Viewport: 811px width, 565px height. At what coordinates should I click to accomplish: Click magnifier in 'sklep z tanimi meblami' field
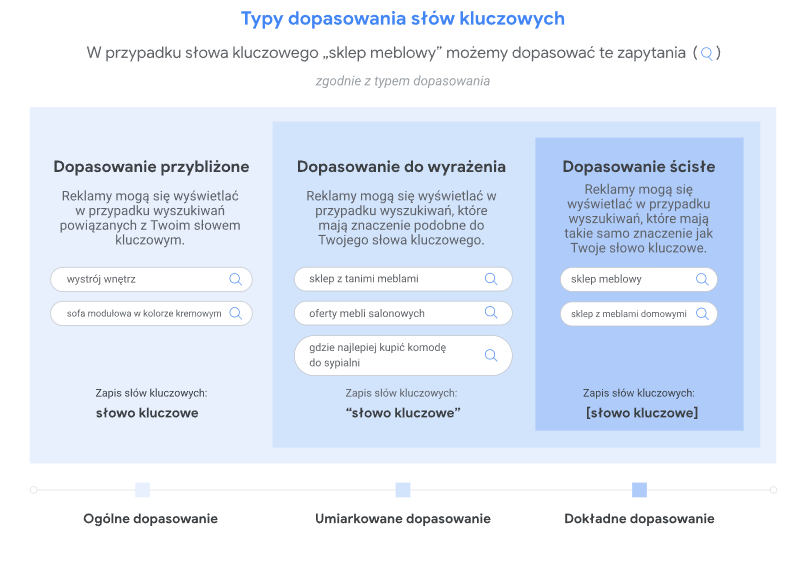coord(491,279)
